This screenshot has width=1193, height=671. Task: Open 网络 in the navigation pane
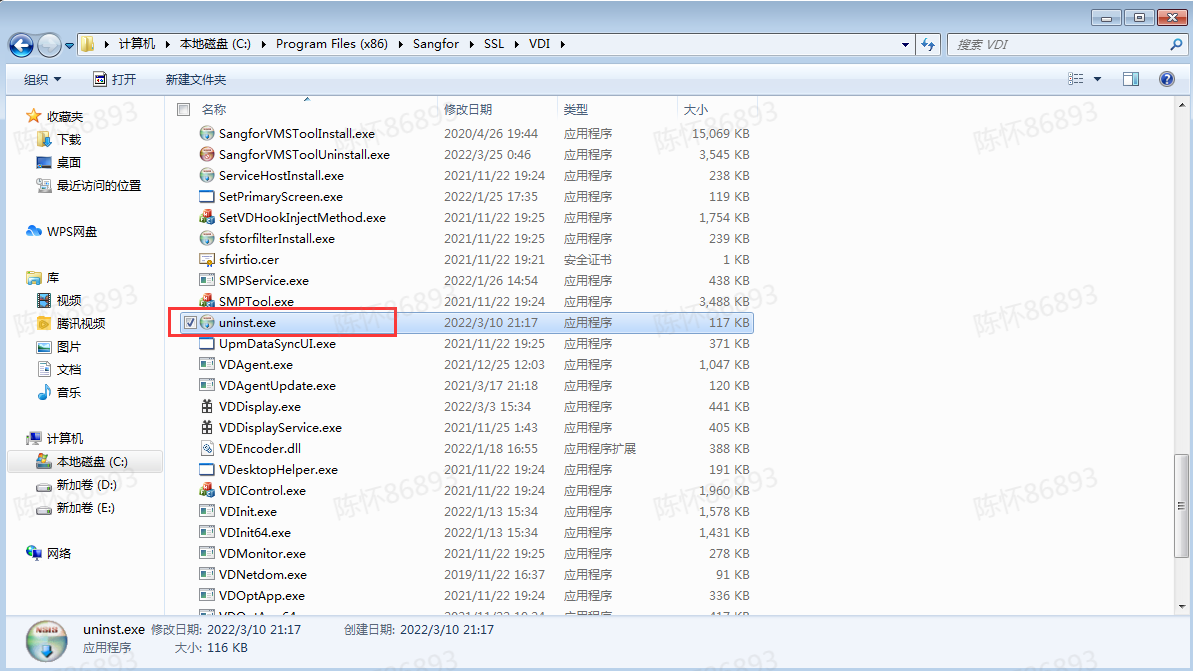pyautogui.click(x=49, y=553)
